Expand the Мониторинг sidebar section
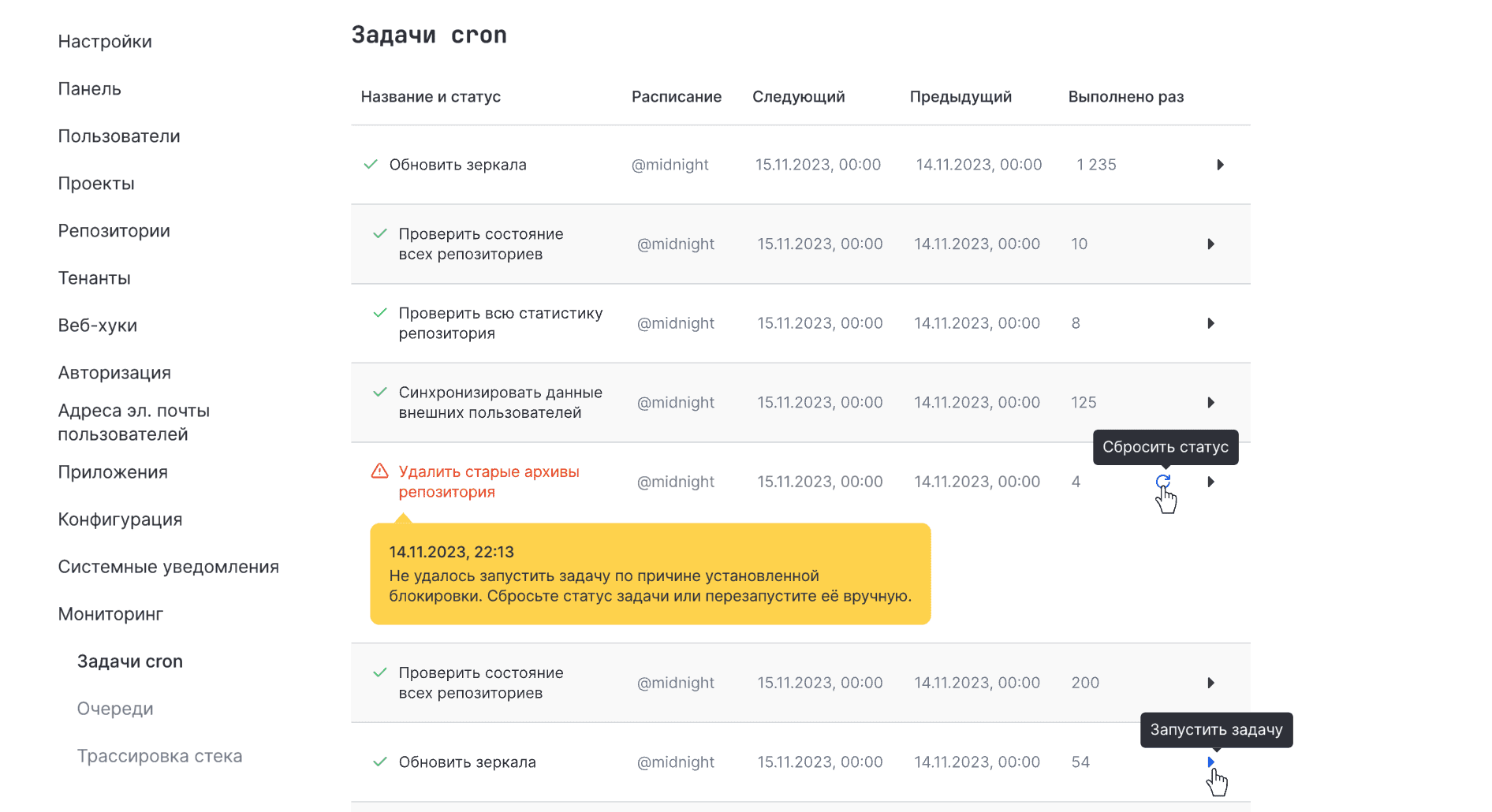This screenshot has width=1492, height=812. pos(110,614)
